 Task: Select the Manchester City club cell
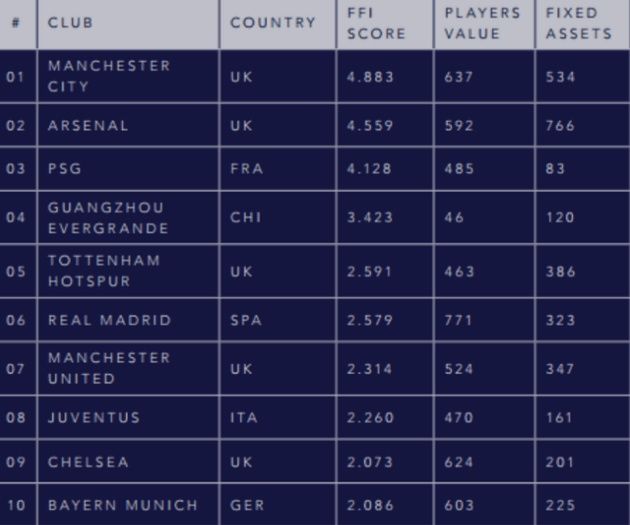tap(109, 76)
